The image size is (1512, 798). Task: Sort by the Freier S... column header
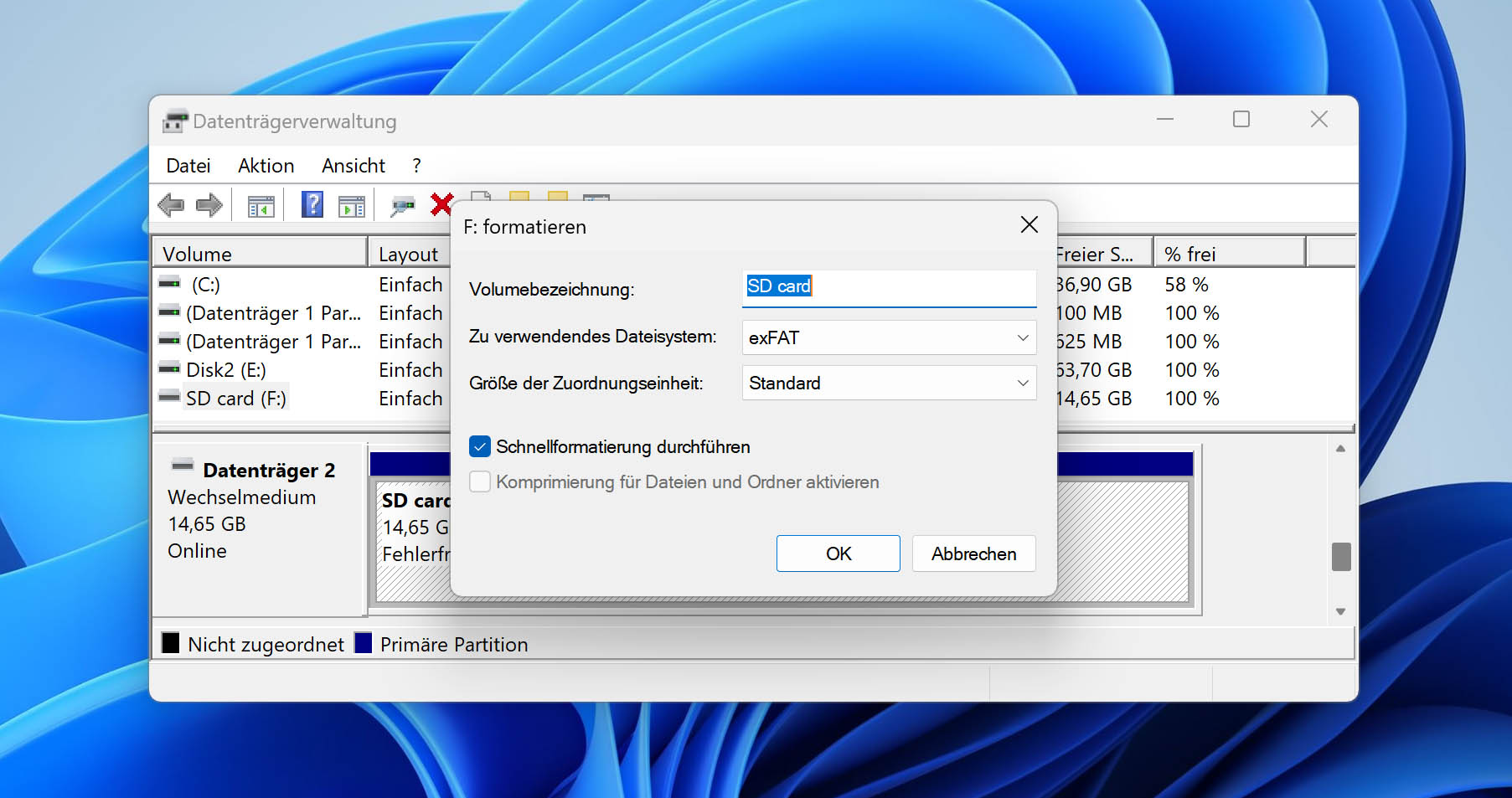[1104, 254]
